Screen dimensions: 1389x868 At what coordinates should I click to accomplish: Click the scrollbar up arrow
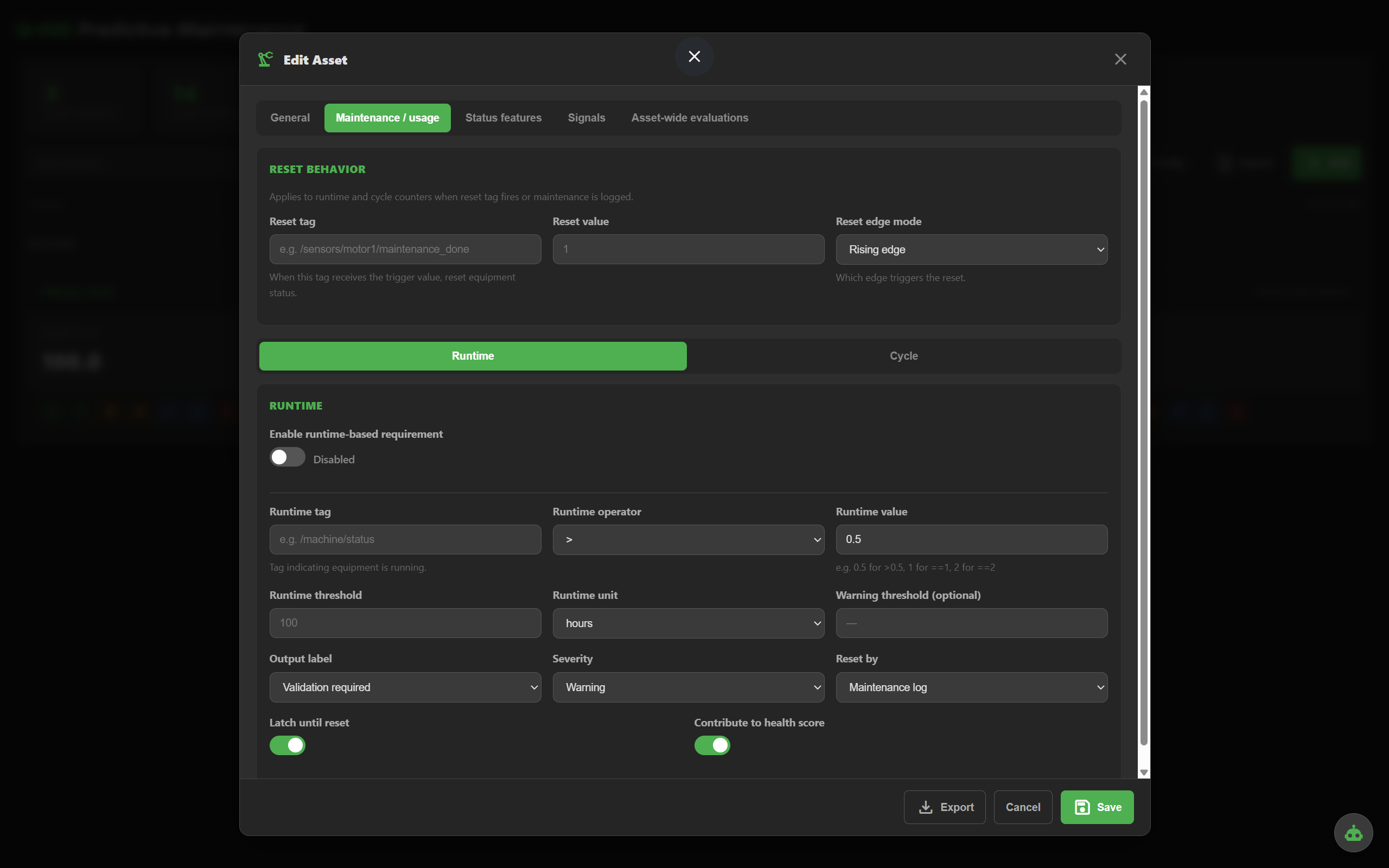click(1143, 92)
